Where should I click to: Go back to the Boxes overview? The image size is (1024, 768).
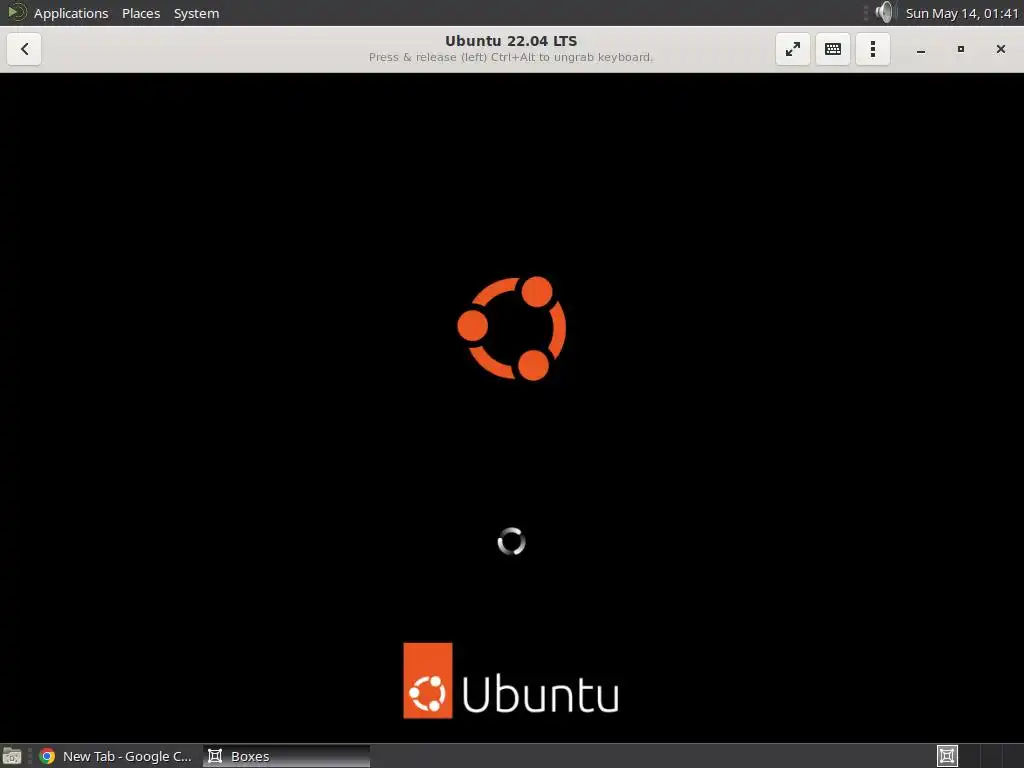click(24, 49)
